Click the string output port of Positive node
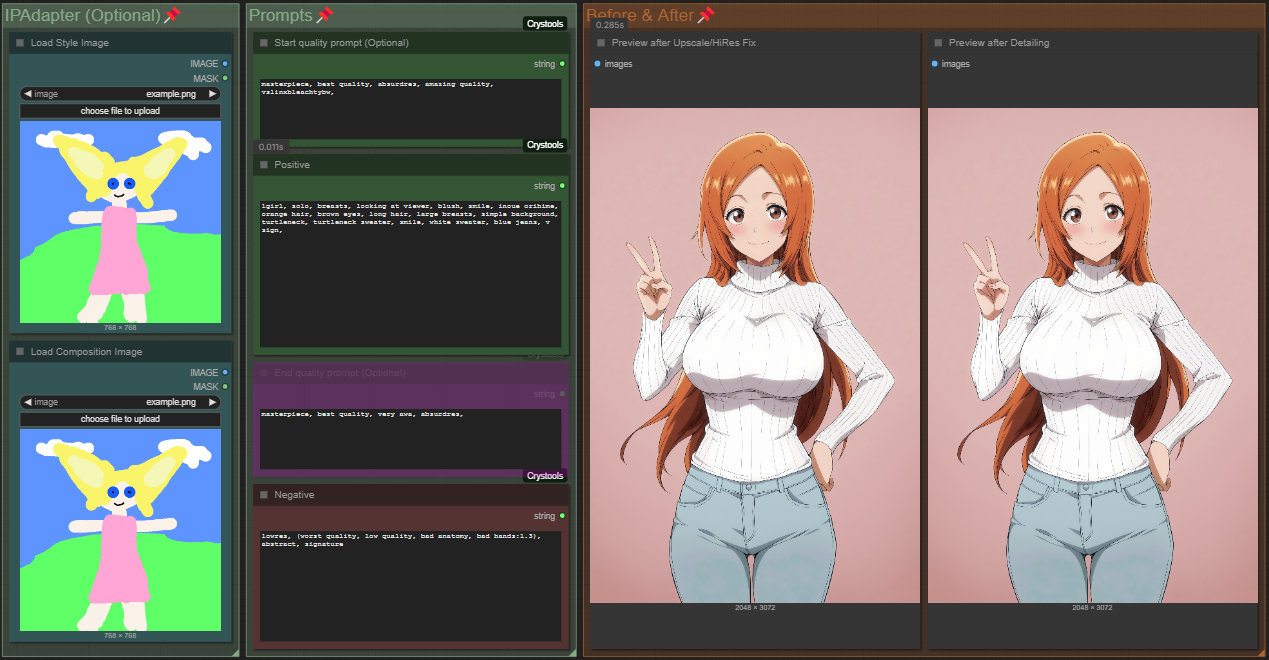 point(563,186)
